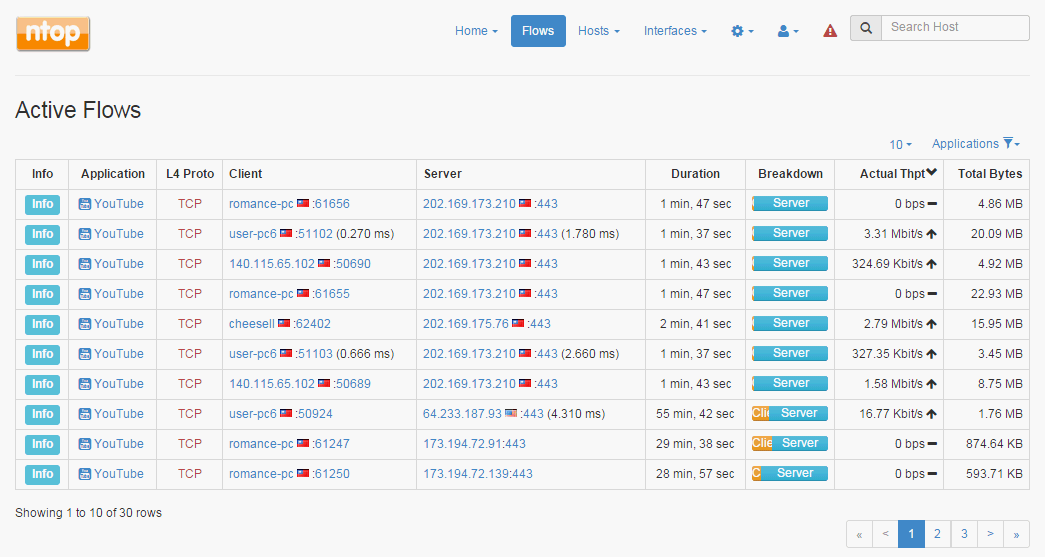This screenshot has height=557, width=1045.
Task: Click the search magnifier icon
Action: click(x=866, y=28)
